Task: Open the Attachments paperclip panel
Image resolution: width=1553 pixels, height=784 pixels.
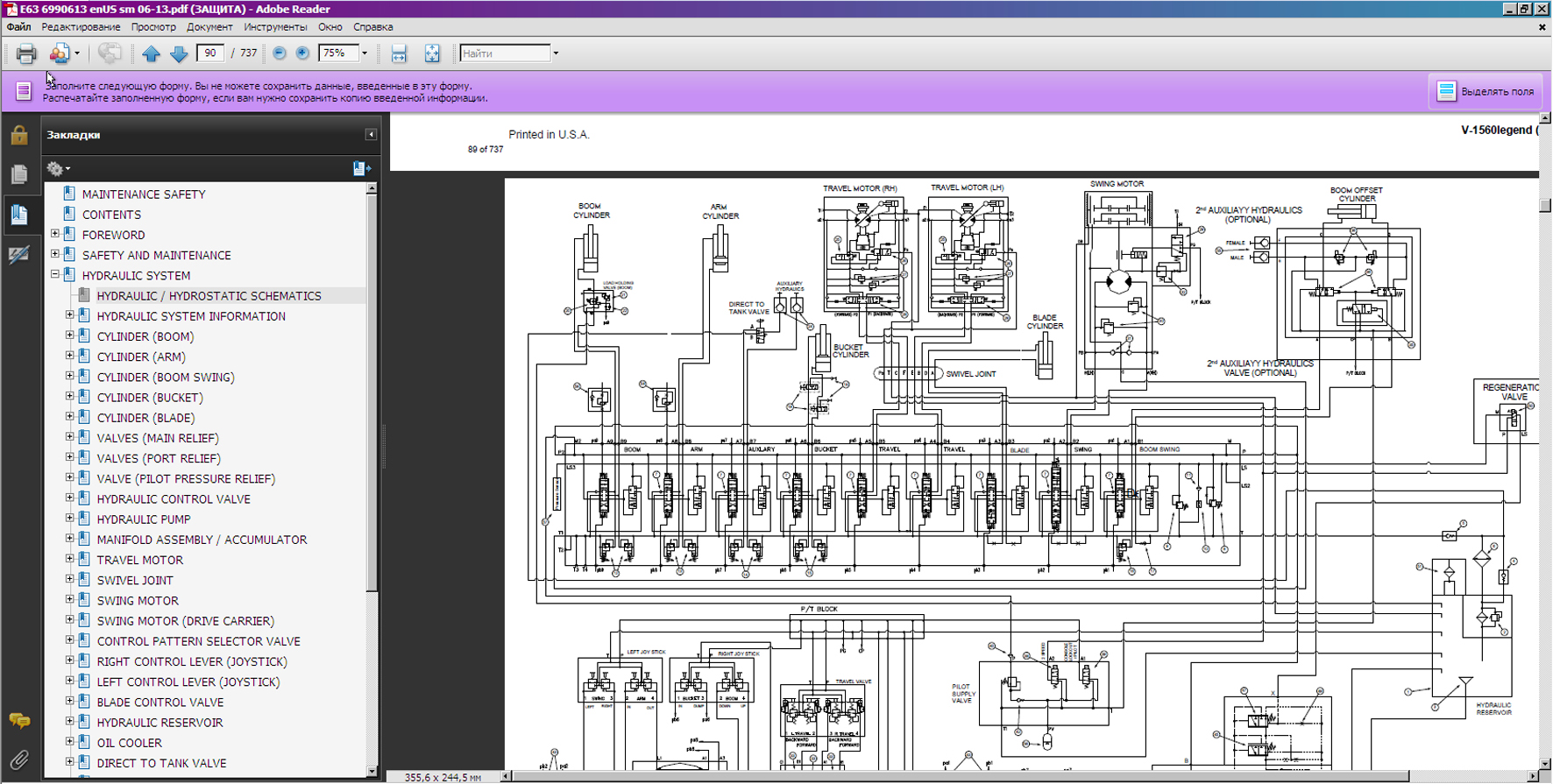Action: (x=19, y=759)
